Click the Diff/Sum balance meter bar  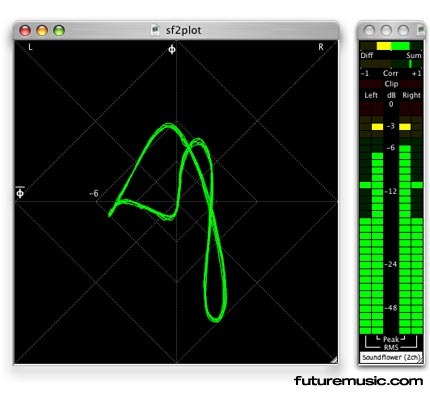pos(391,46)
